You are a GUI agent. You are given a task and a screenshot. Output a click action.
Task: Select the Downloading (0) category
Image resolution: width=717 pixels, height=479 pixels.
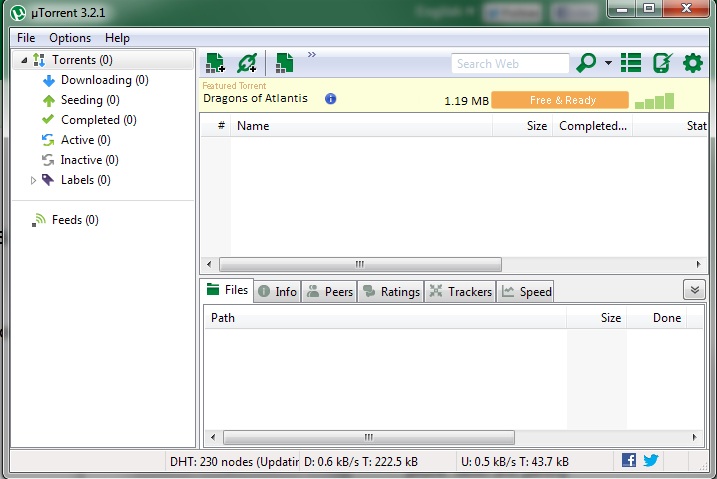coord(105,80)
